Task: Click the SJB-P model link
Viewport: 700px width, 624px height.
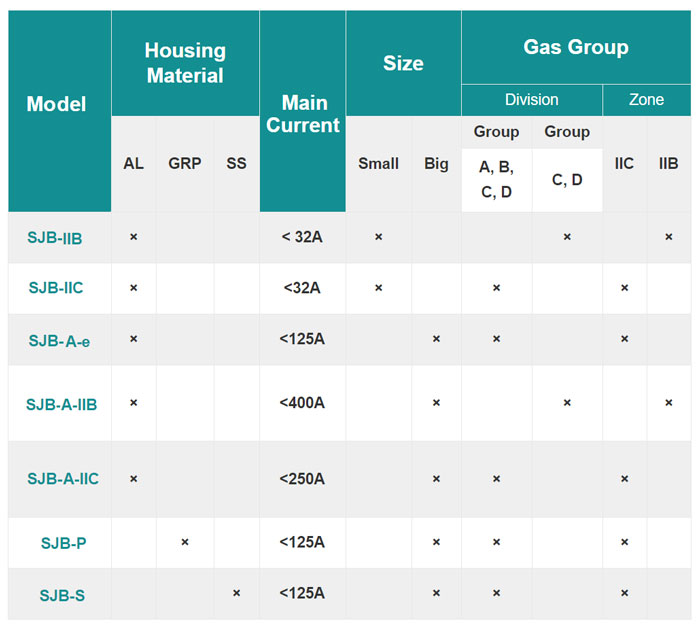Action: coord(63,543)
